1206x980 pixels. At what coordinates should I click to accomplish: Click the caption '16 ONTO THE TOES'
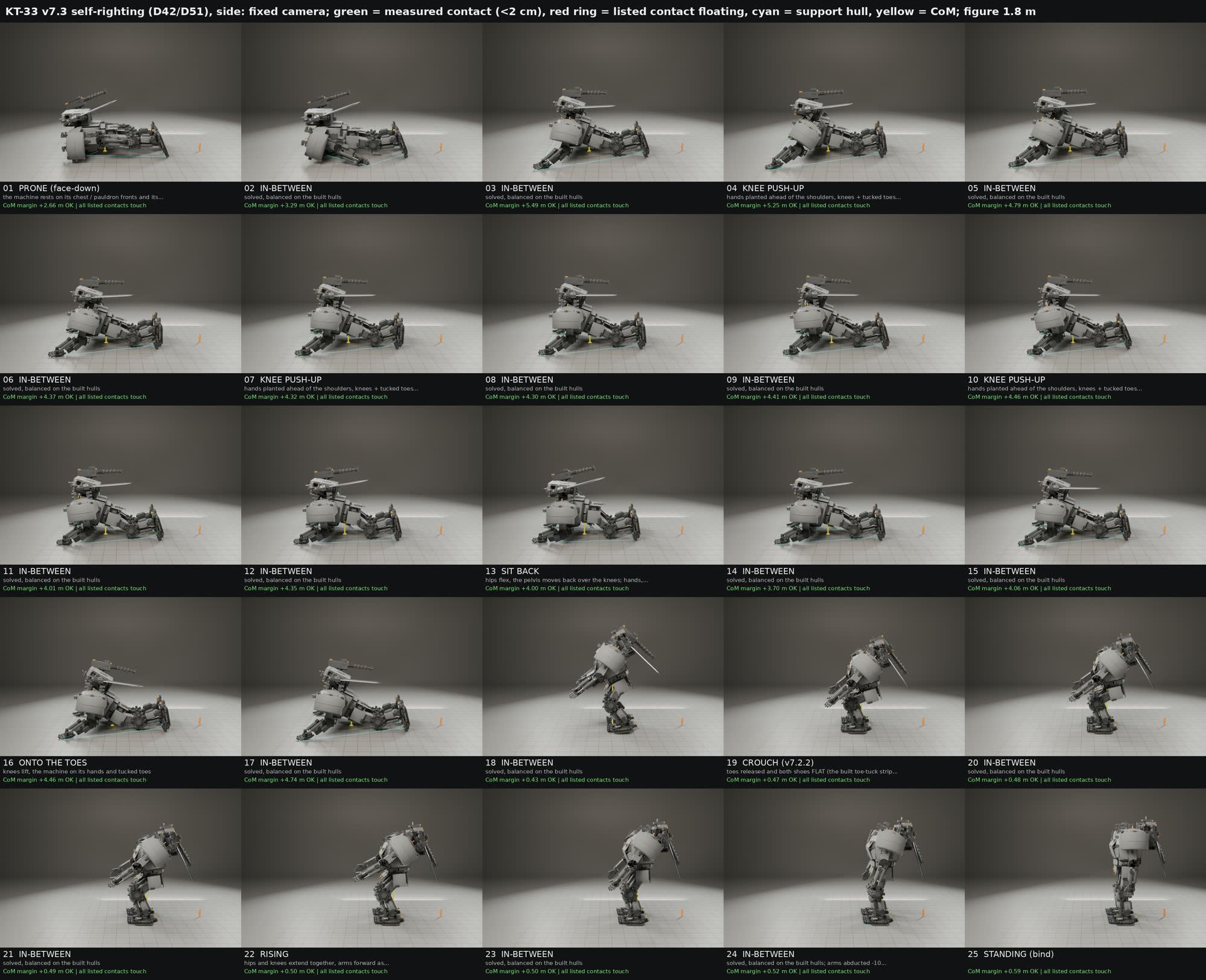(45, 762)
